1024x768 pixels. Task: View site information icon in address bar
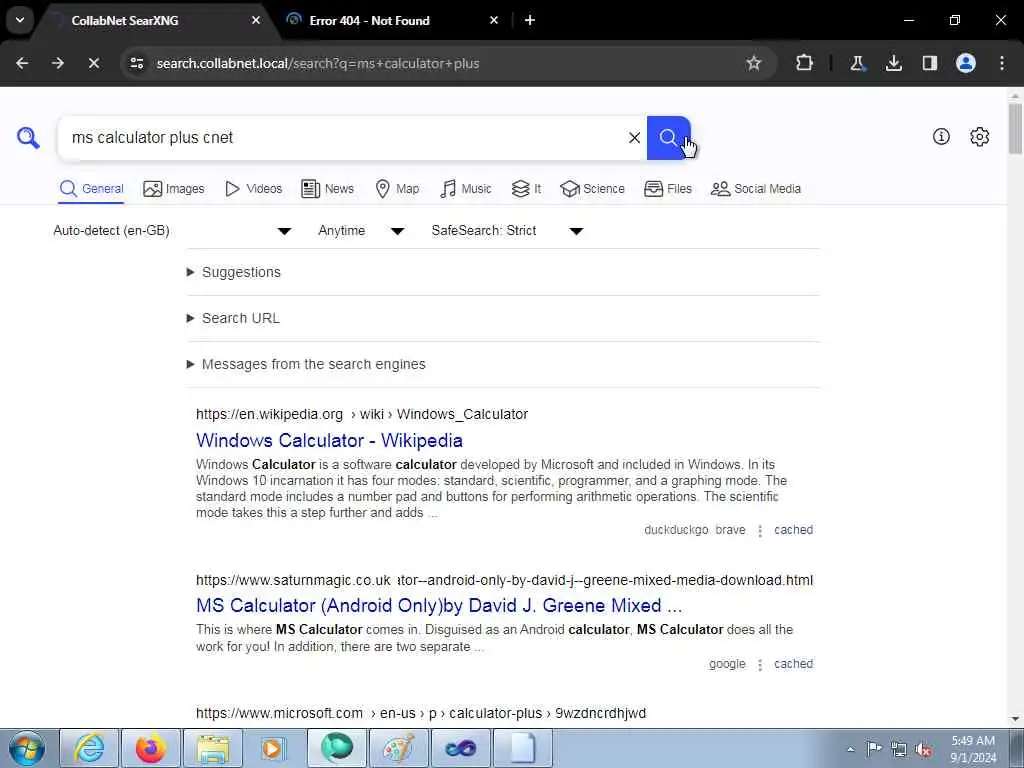pyautogui.click(x=136, y=63)
